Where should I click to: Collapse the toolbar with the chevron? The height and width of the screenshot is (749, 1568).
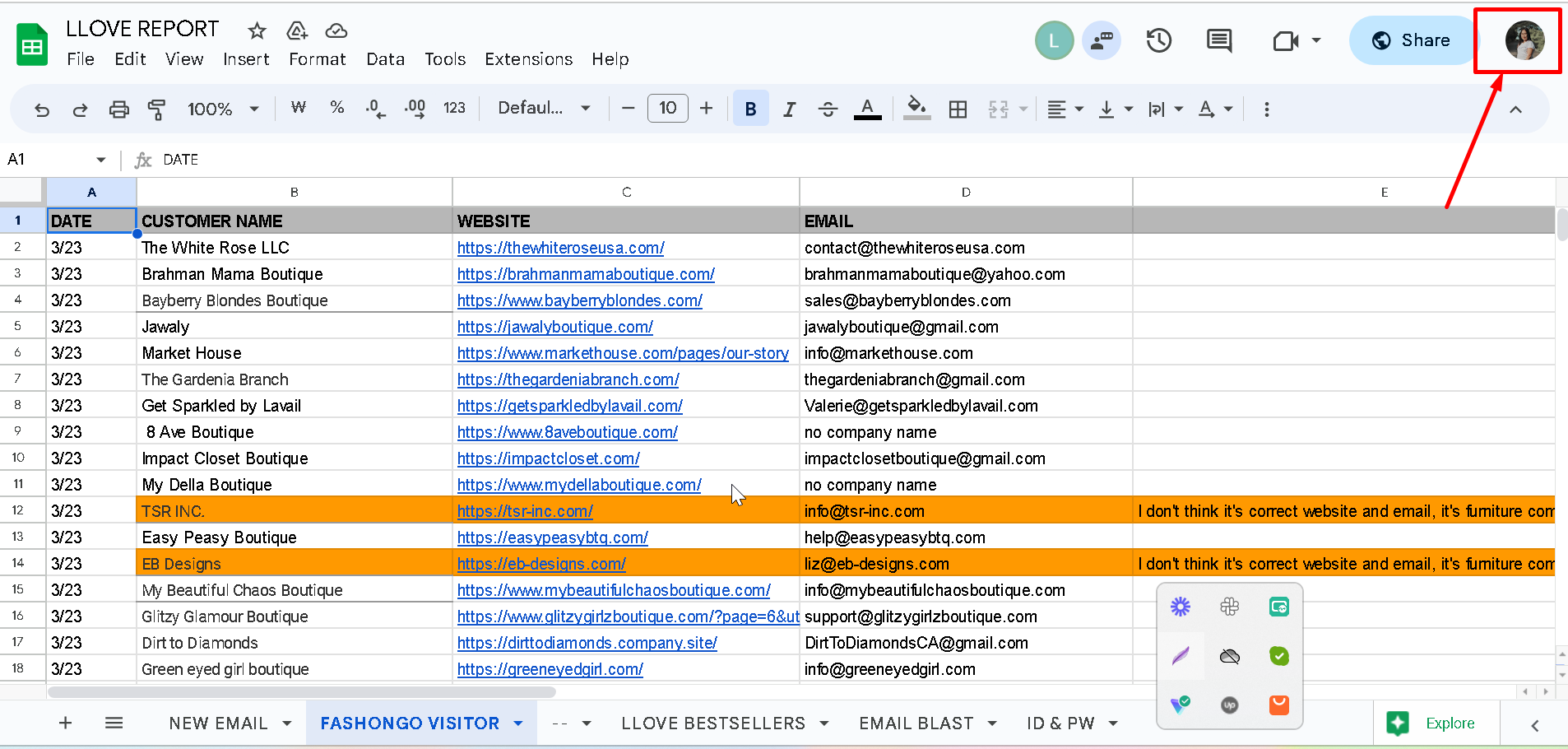click(x=1515, y=109)
